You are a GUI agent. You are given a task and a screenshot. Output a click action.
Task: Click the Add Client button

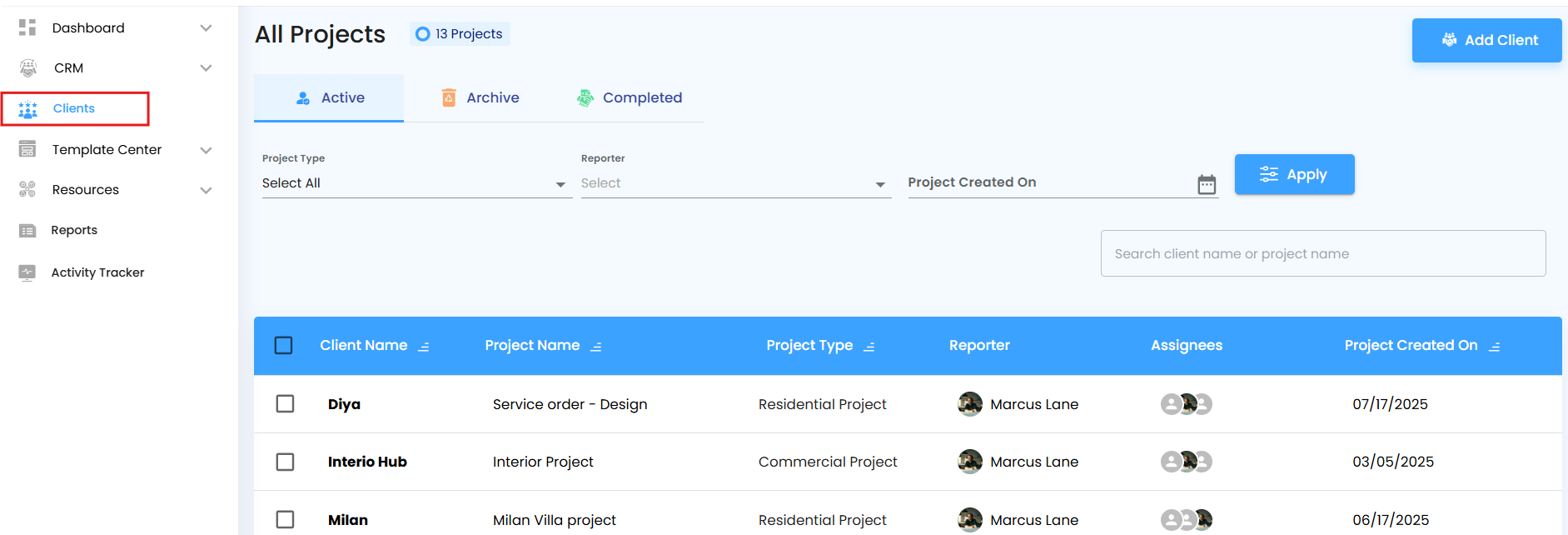[1486, 40]
